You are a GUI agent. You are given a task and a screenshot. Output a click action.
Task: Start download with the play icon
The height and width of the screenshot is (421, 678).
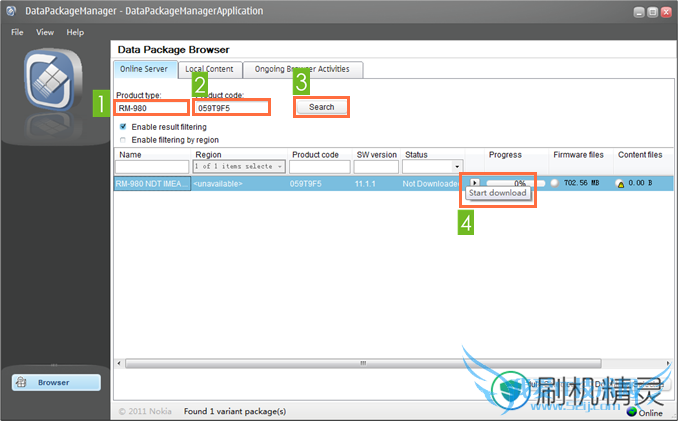tap(475, 183)
